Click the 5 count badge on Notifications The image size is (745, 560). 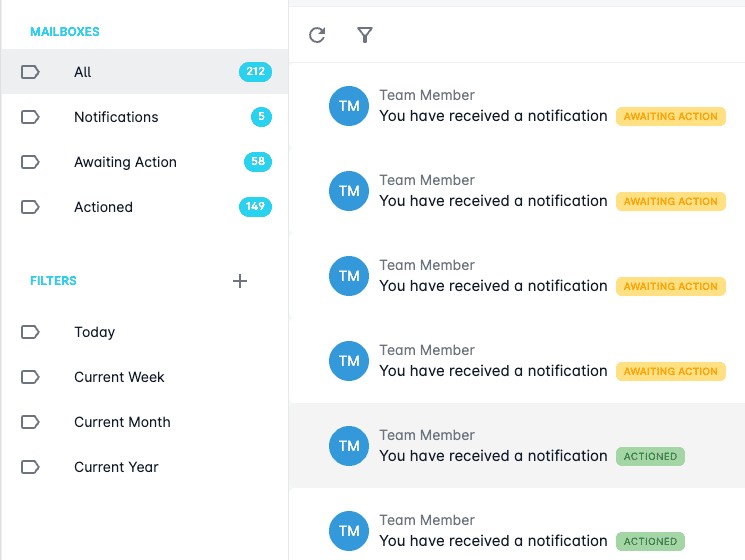(x=261, y=117)
